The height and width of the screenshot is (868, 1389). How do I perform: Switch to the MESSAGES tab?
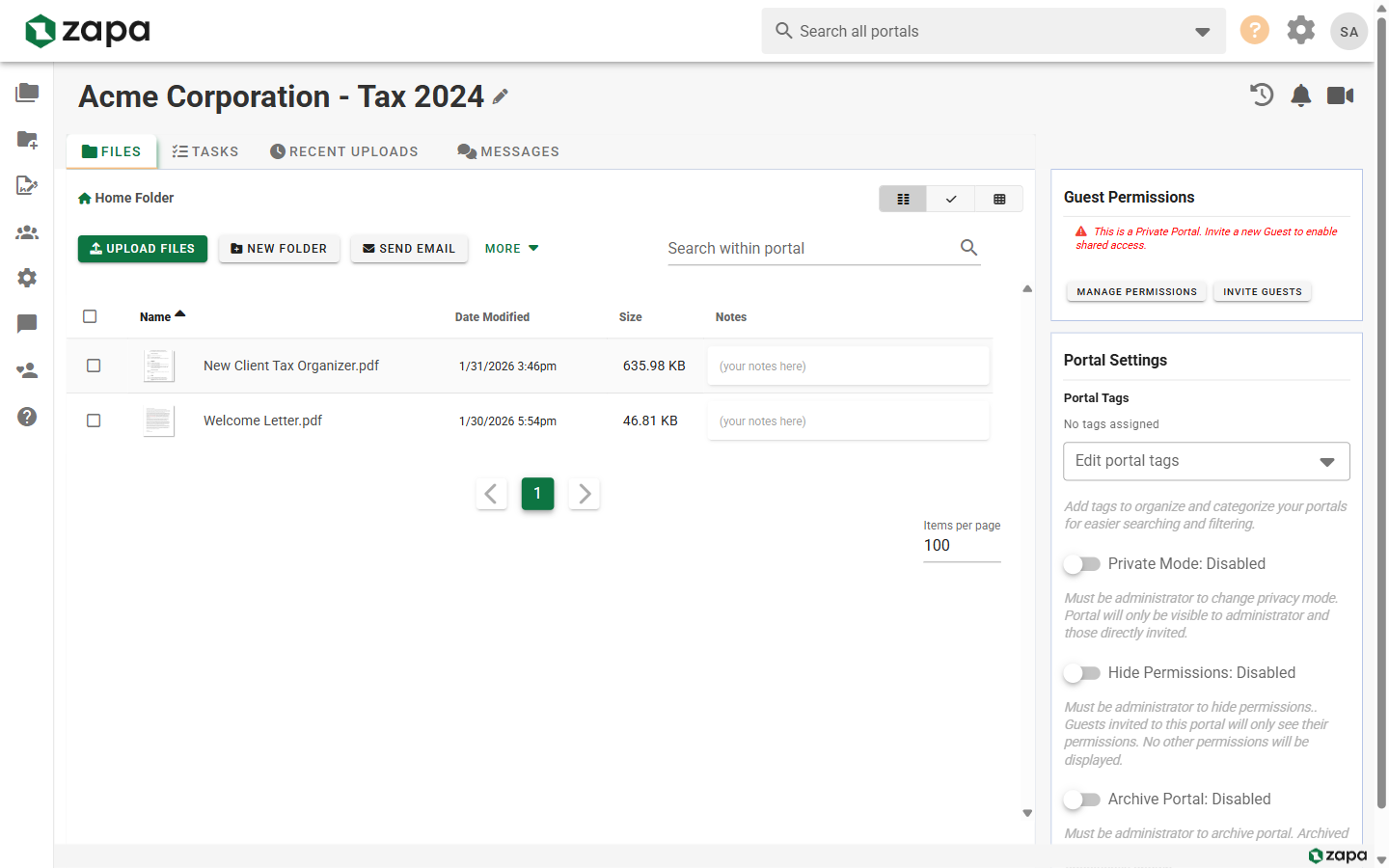click(508, 151)
